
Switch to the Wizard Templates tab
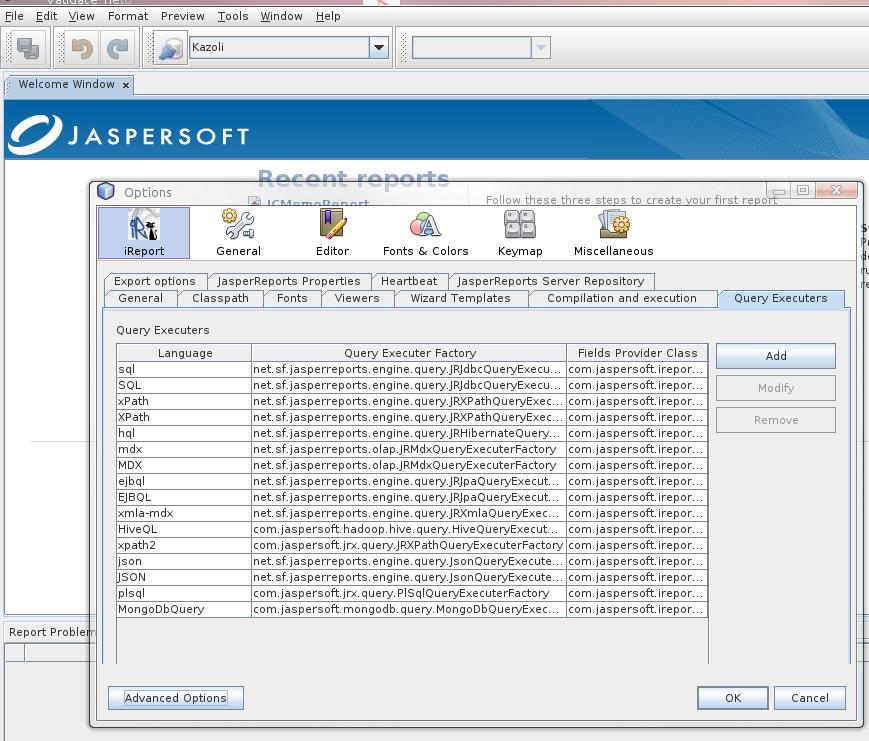(x=461, y=298)
